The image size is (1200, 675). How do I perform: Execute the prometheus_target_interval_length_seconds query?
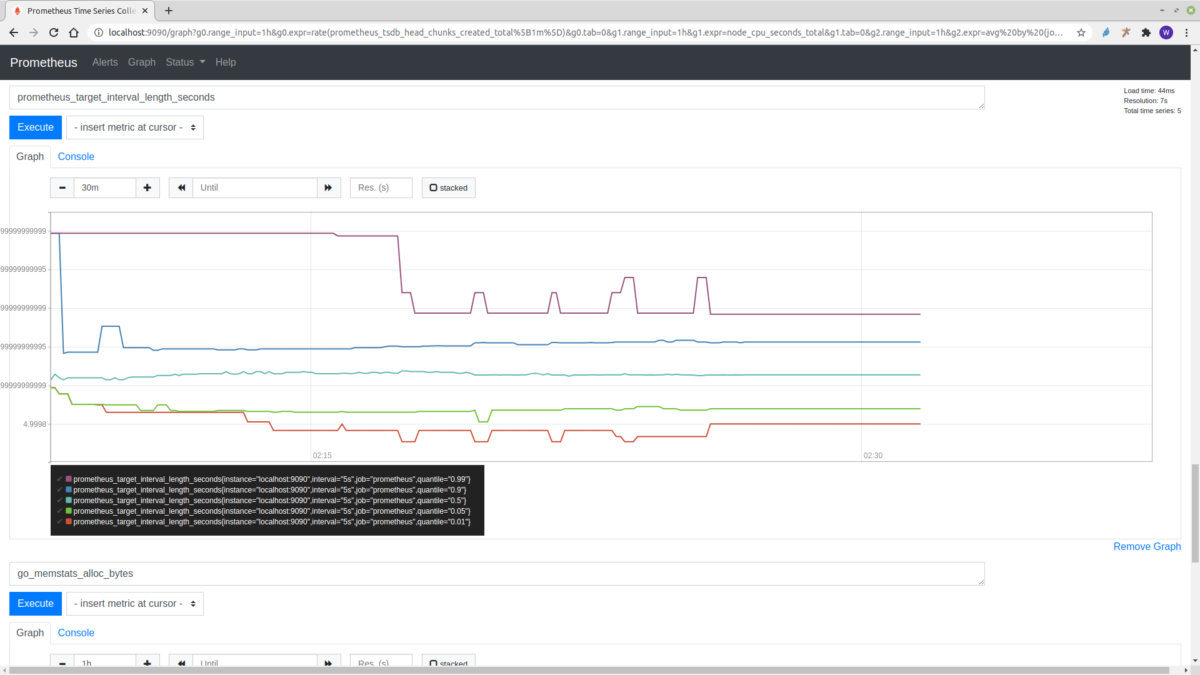tap(35, 127)
